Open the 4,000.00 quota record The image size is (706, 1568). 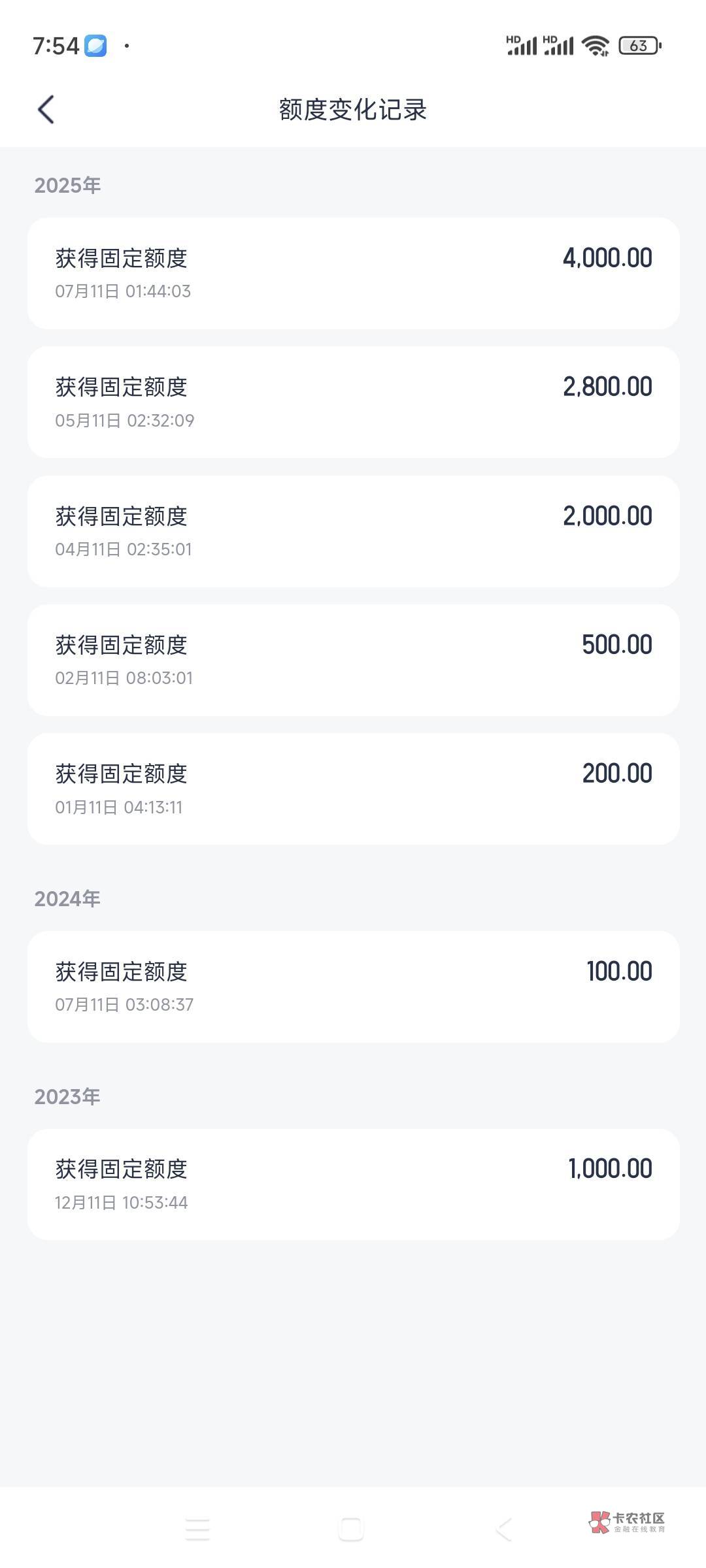(353, 273)
